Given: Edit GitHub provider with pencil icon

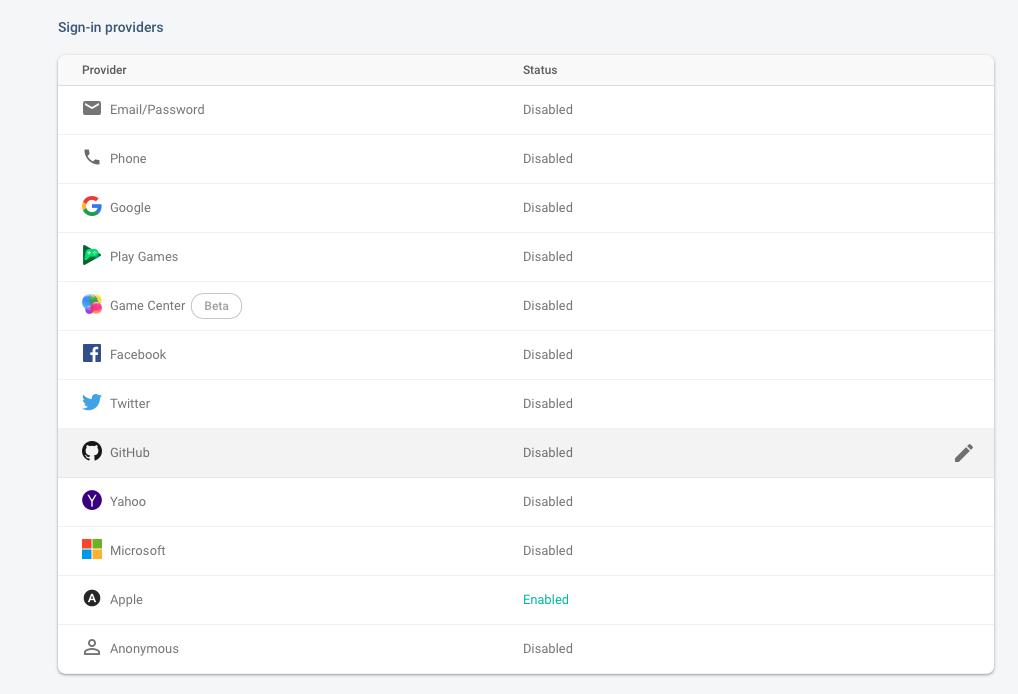Looking at the screenshot, I should tap(963, 453).
